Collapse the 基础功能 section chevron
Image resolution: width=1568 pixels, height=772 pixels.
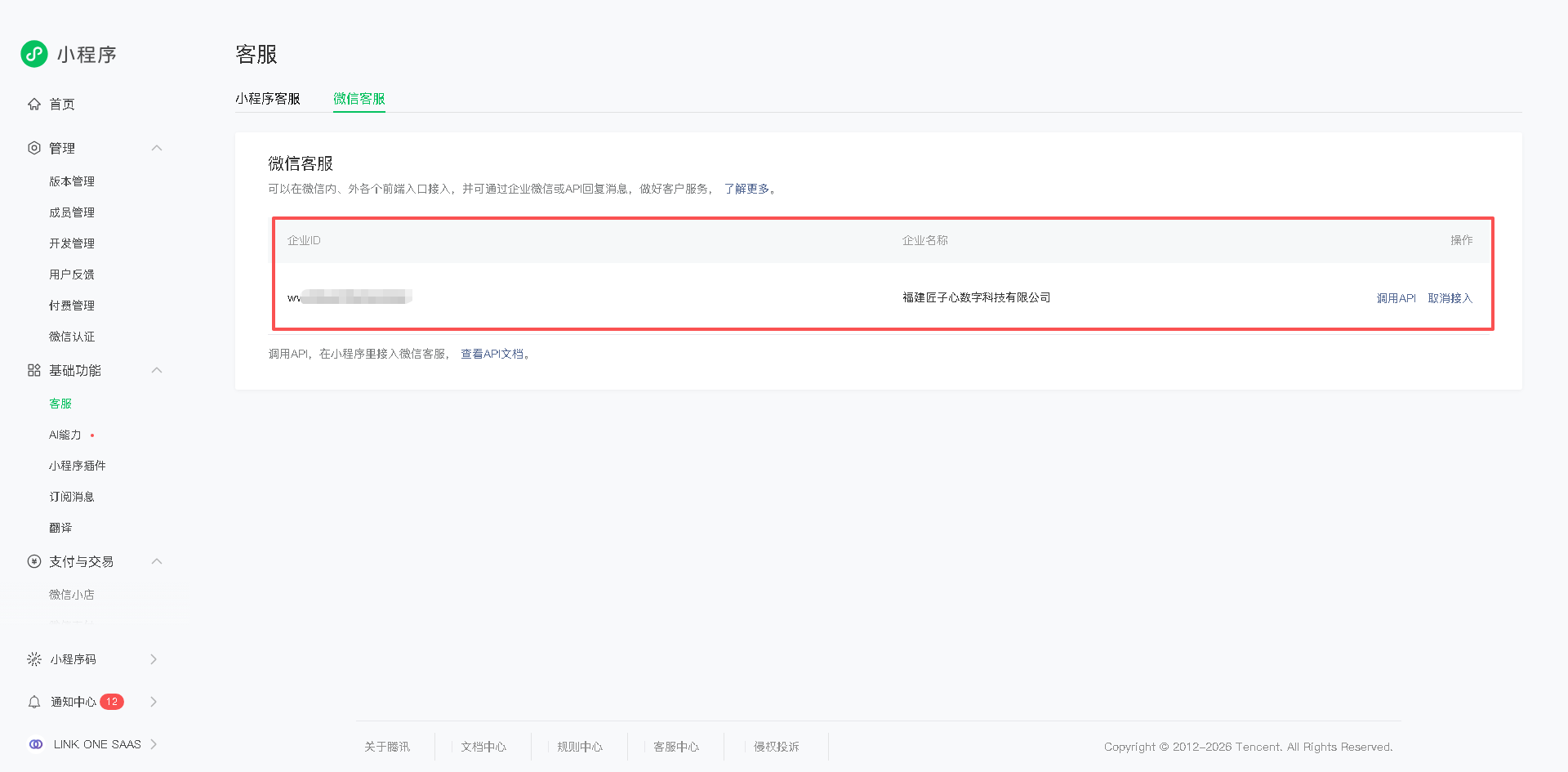point(157,370)
